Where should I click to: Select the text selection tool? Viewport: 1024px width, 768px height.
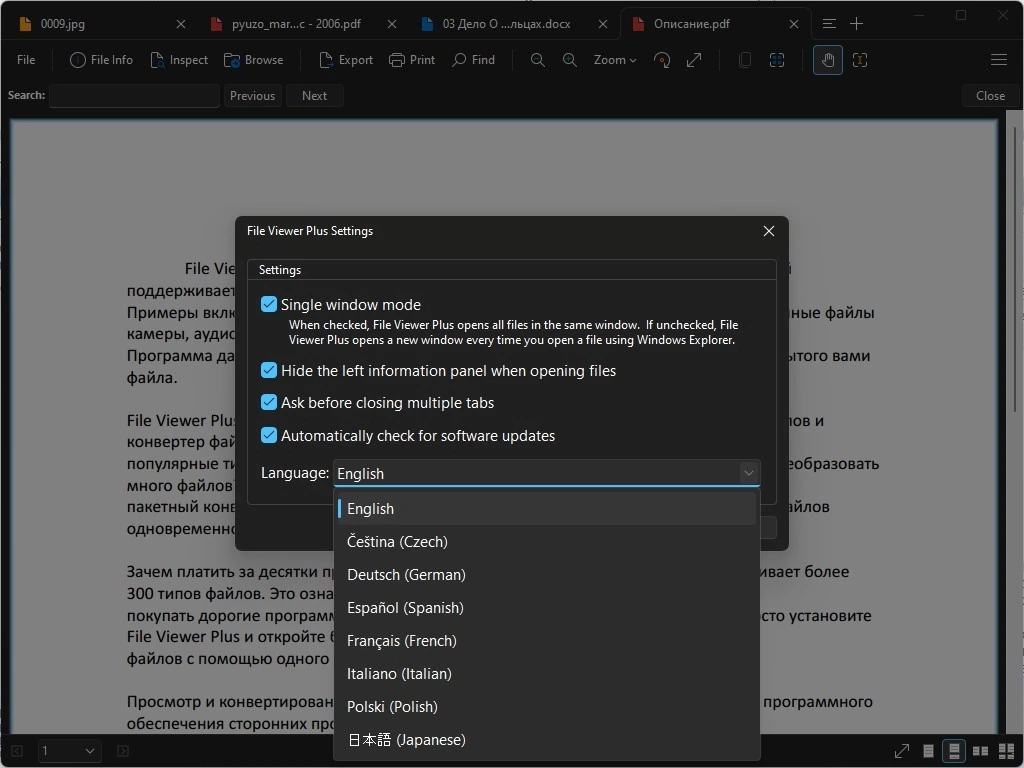point(860,60)
